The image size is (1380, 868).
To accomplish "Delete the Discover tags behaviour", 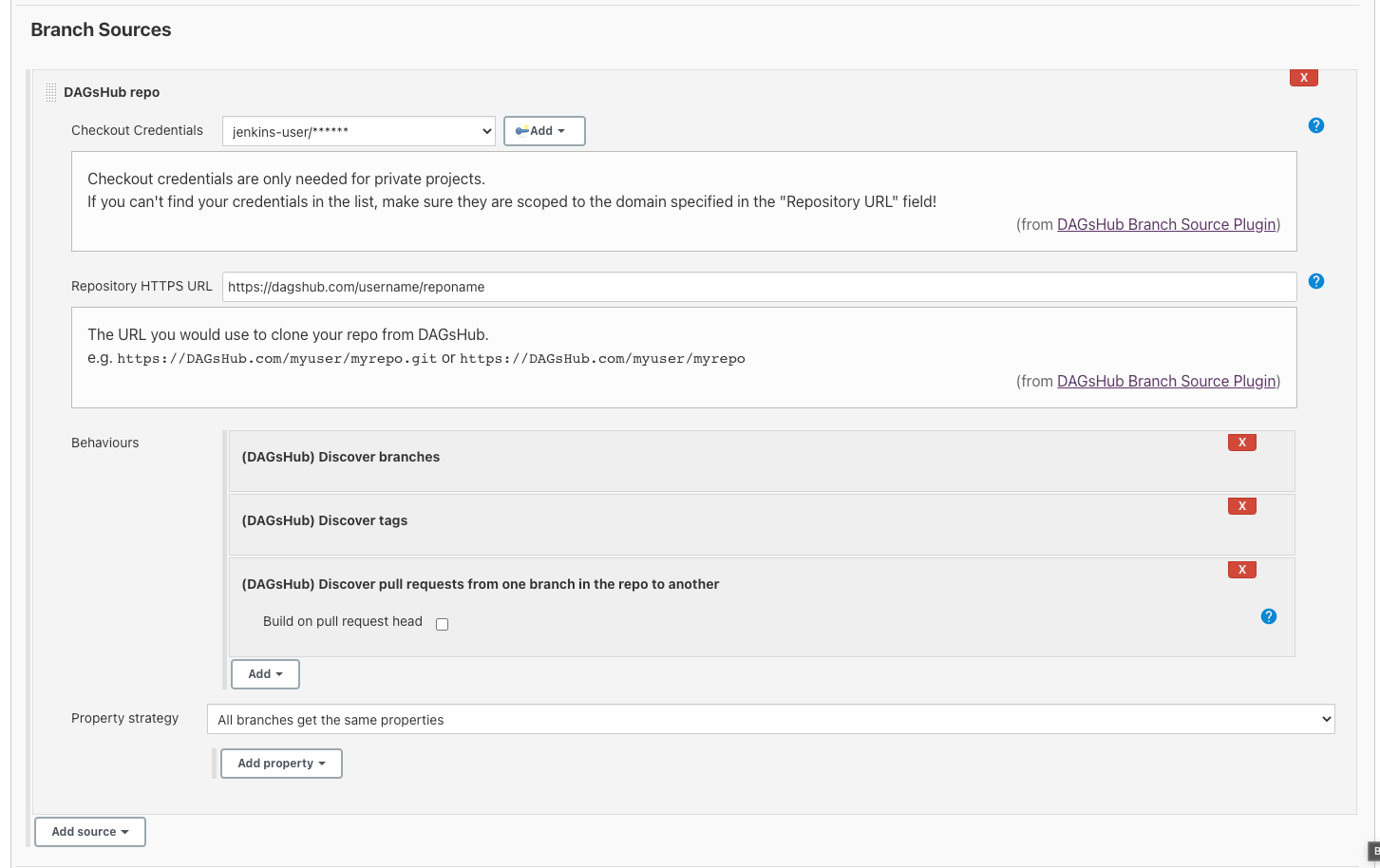I will (x=1241, y=505).
